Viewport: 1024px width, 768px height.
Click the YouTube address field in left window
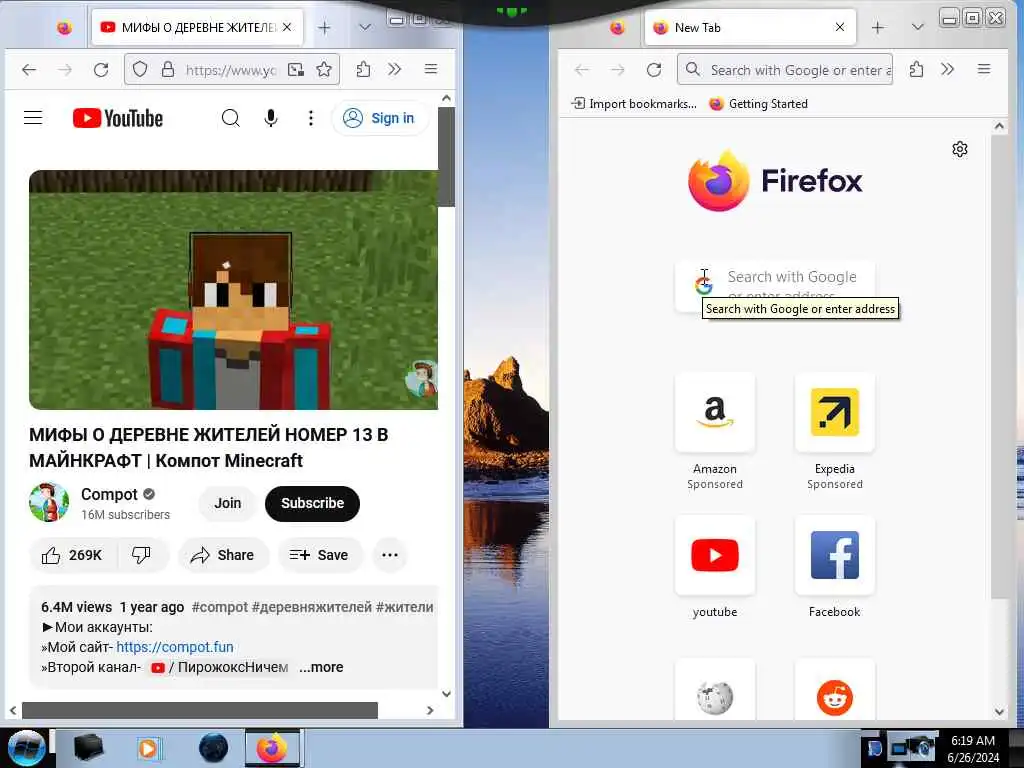[231, 69]
